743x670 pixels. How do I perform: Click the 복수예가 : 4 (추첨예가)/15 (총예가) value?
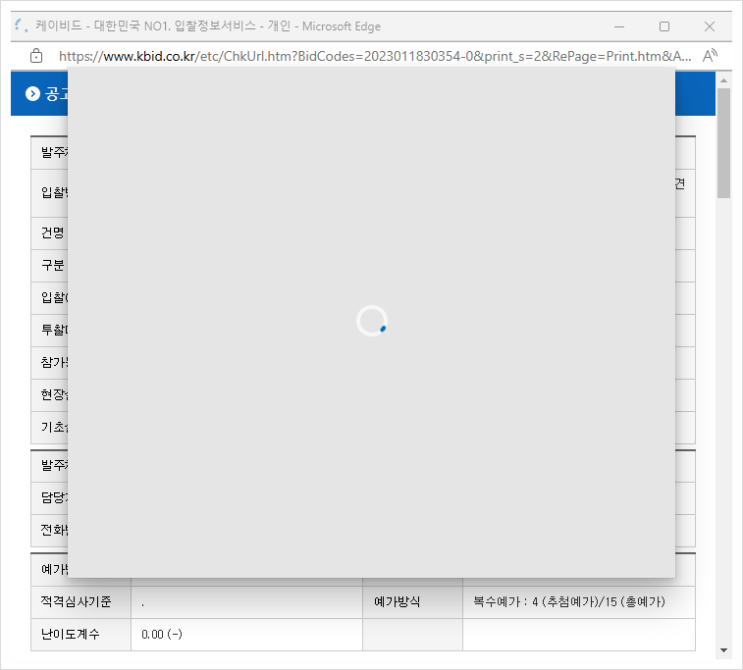click(x=569, y=602)
